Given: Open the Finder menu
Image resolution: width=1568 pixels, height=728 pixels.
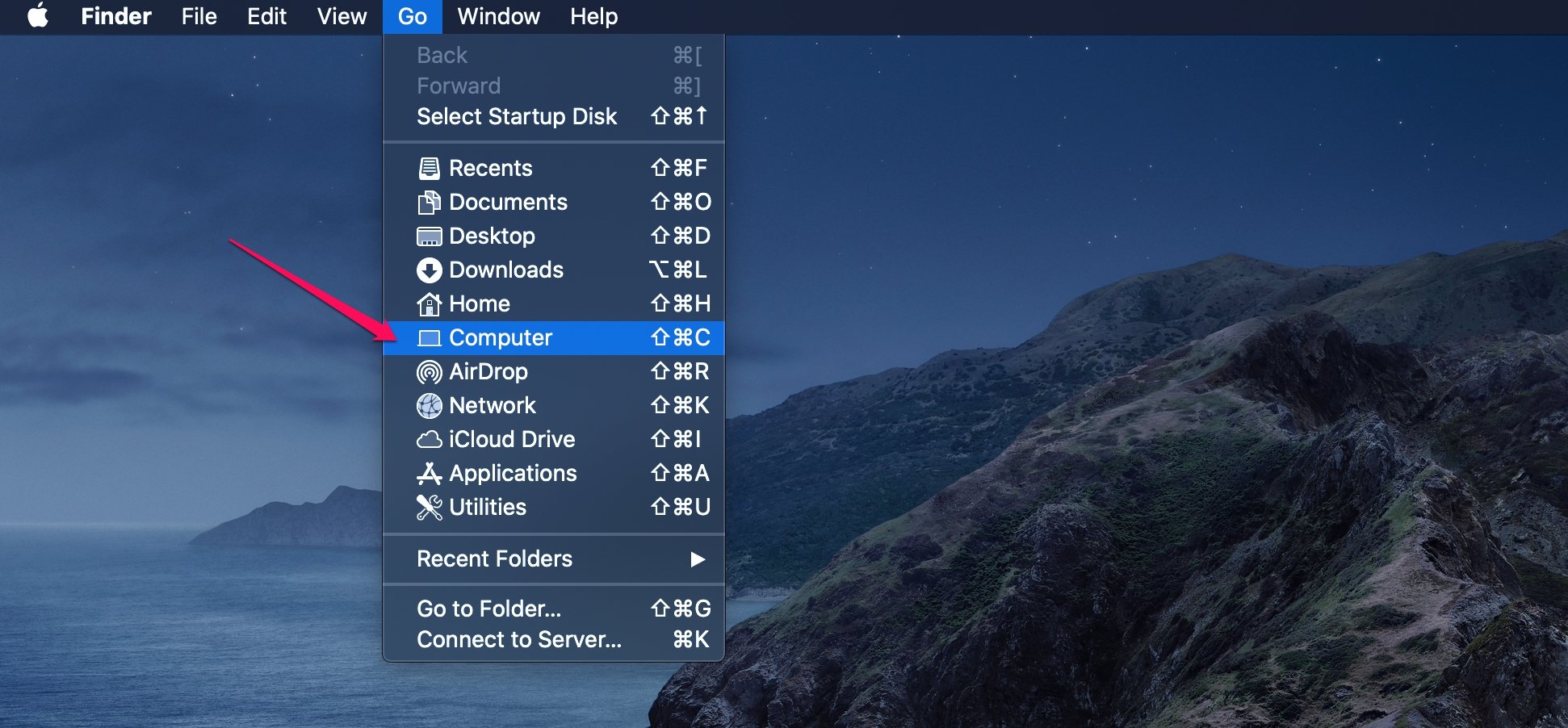Looking at the screenshot, I should point(116,16).
